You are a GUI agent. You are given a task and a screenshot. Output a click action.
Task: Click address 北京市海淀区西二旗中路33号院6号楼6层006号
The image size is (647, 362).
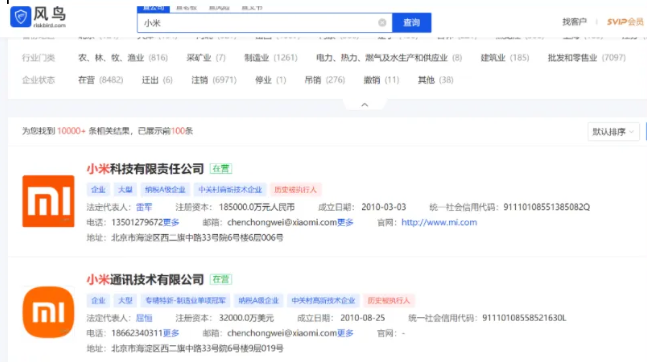pos(197,238)
